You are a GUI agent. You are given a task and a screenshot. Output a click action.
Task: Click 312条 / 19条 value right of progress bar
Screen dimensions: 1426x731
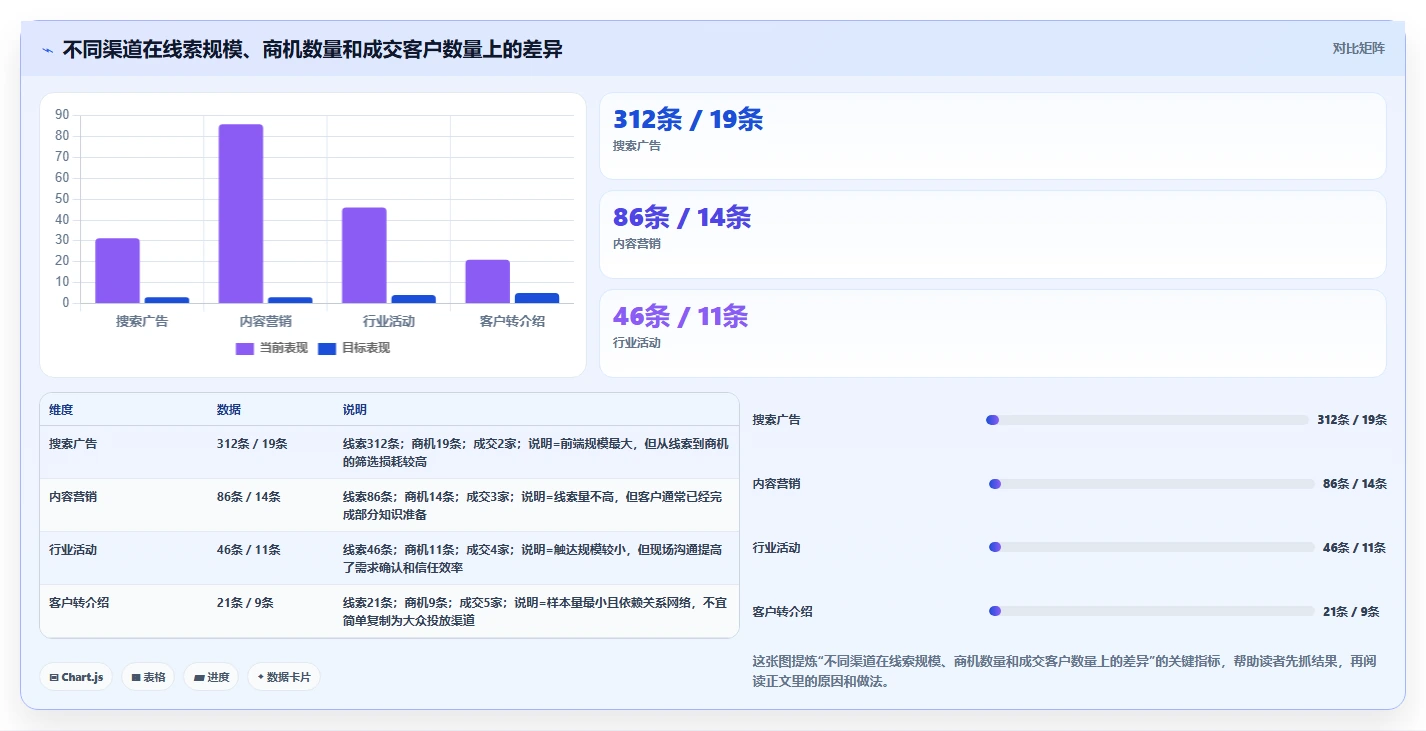click(1352, 420)
